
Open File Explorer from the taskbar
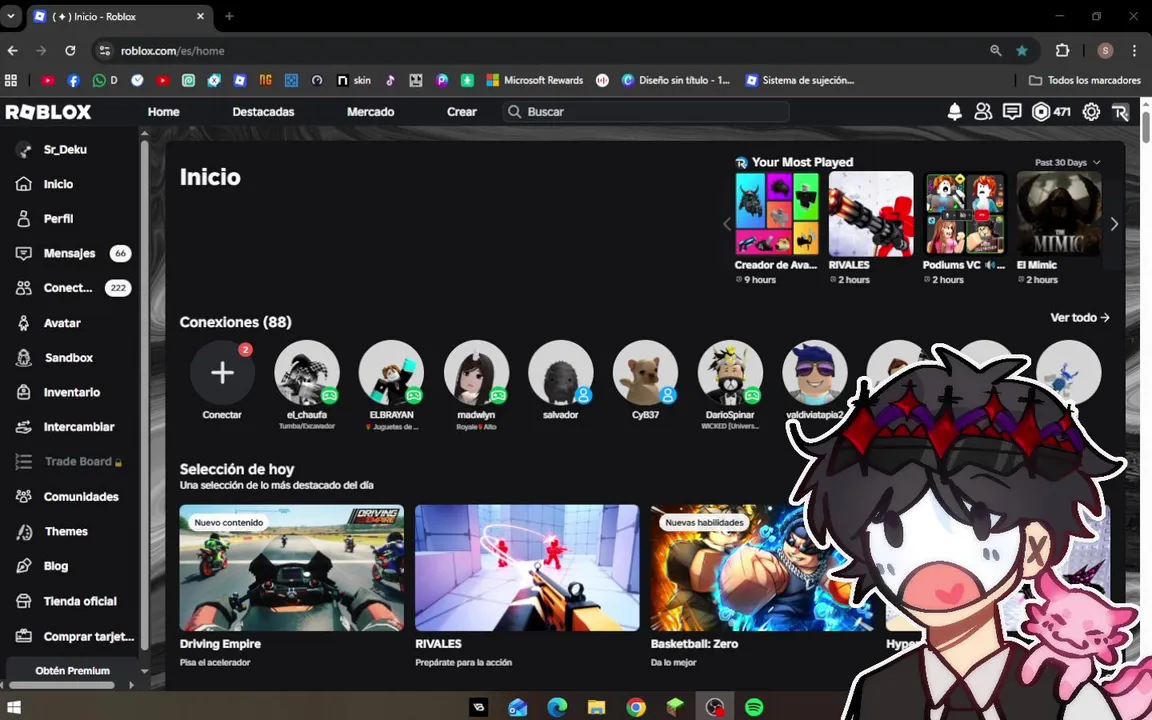[597, 707]
